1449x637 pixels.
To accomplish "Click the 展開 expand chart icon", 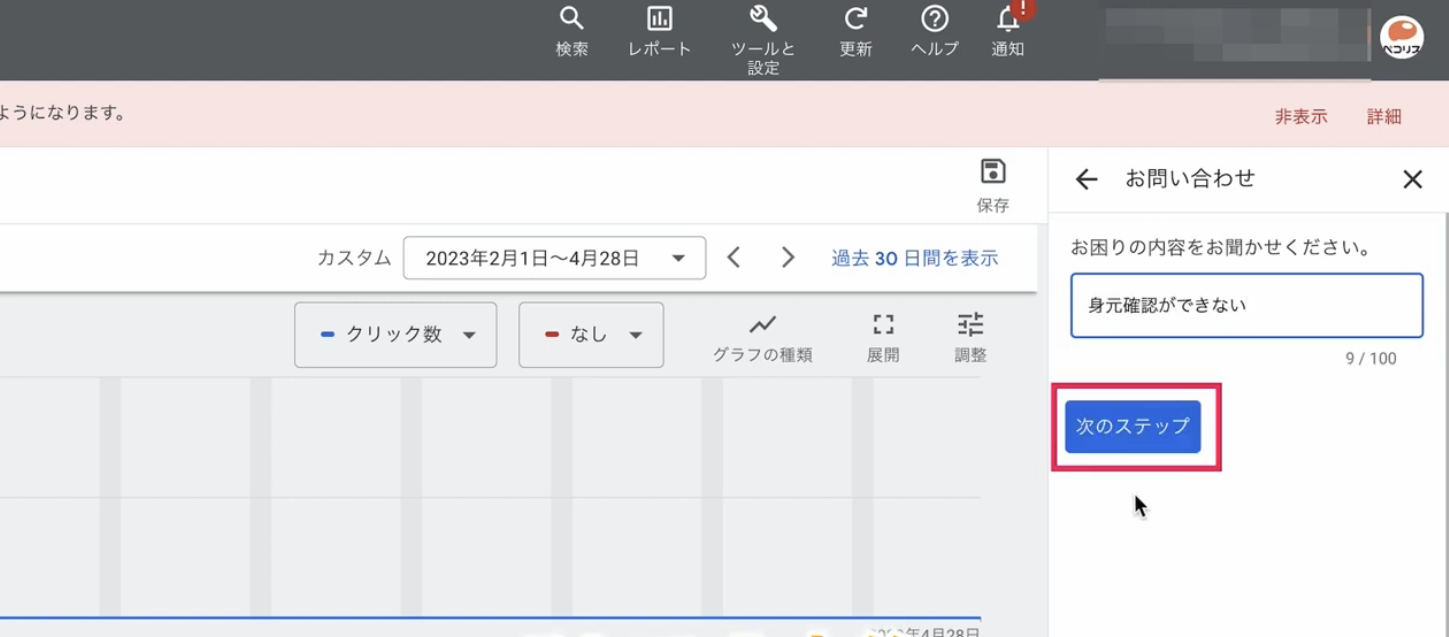I will tap(883, 324).
